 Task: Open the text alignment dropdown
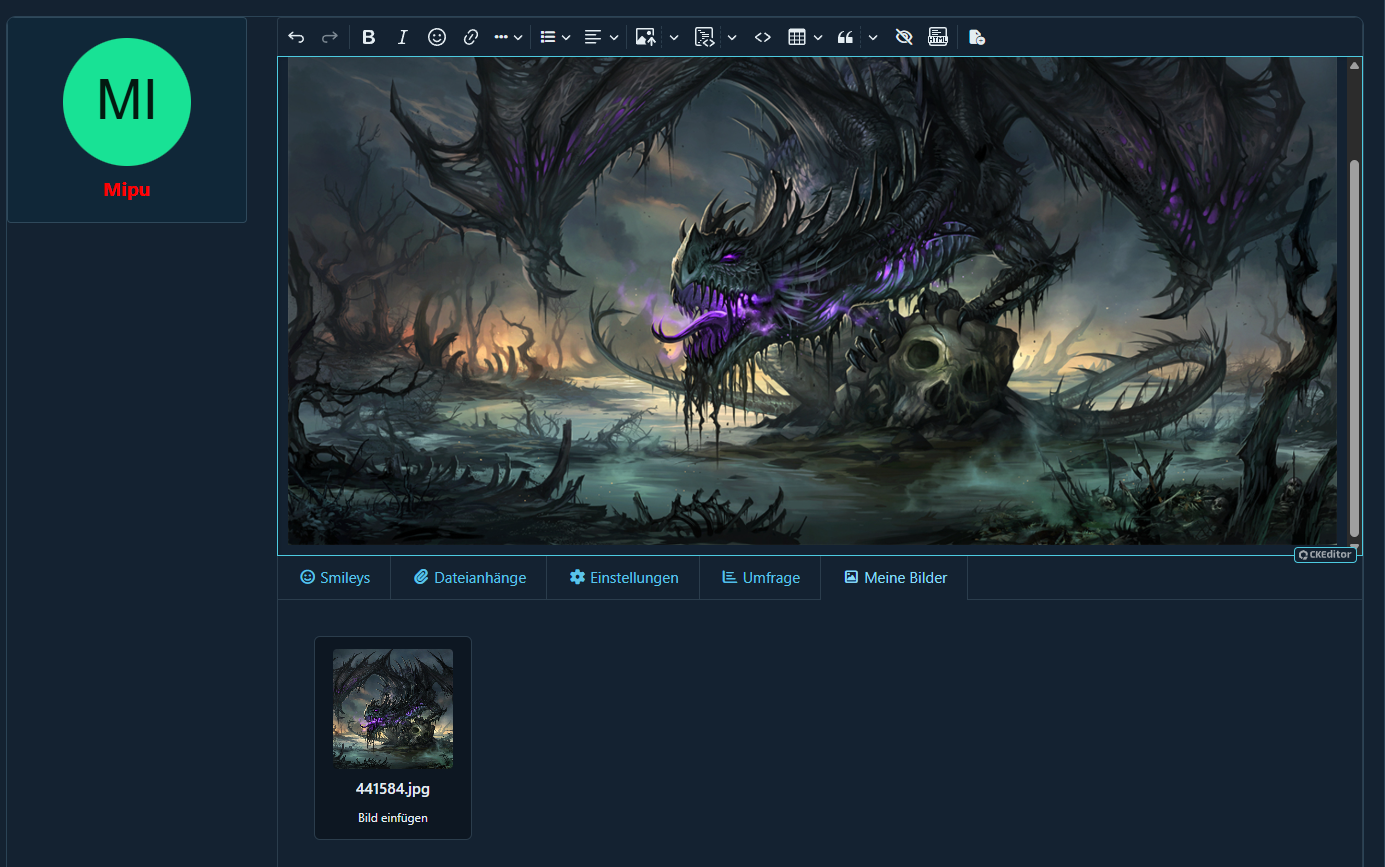601,37
